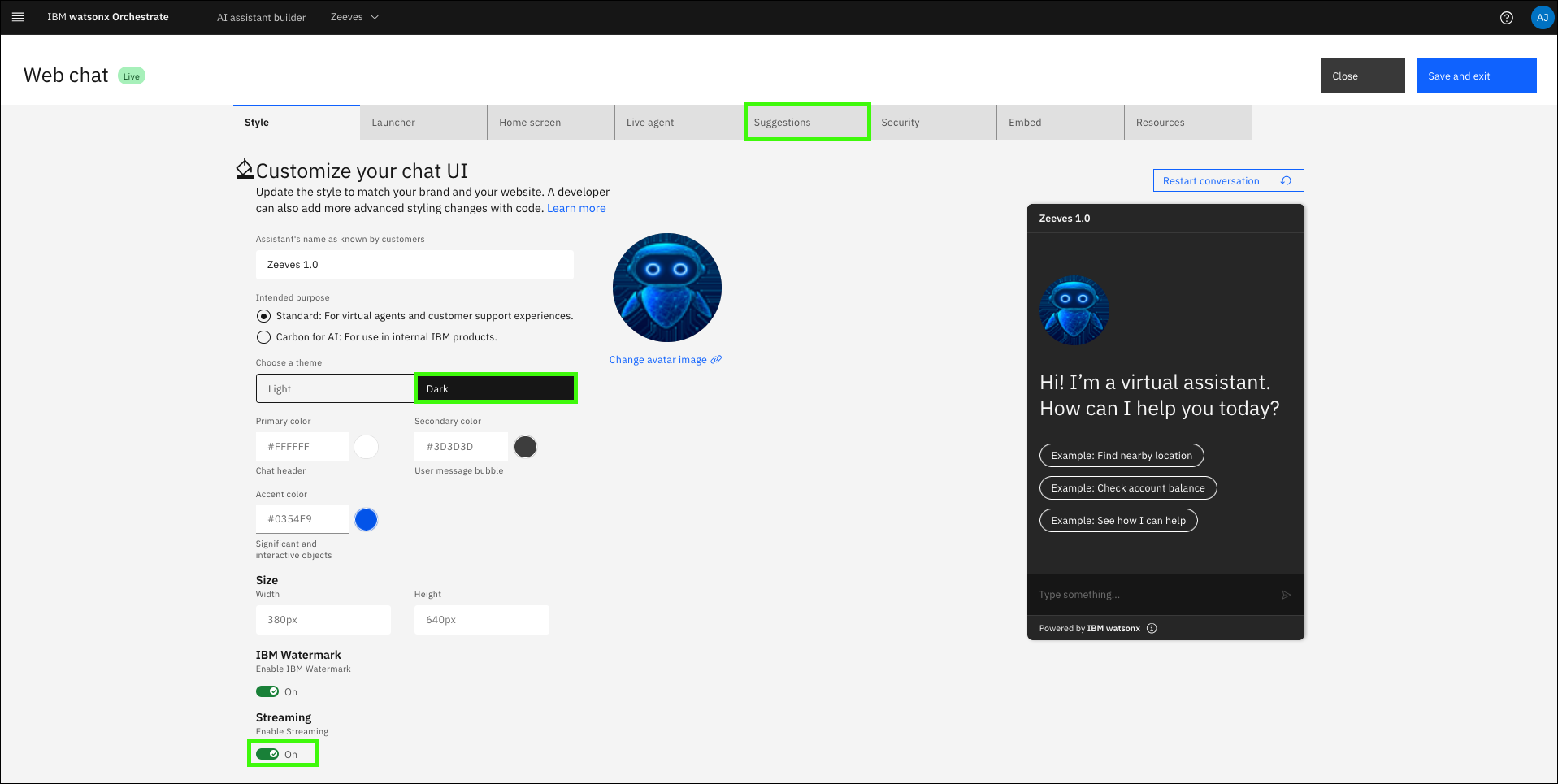The height and width of the screenshot is (784, 1558).
Task: Click the info icon beside IBM watsonx
Action: tap(1152, 628)
